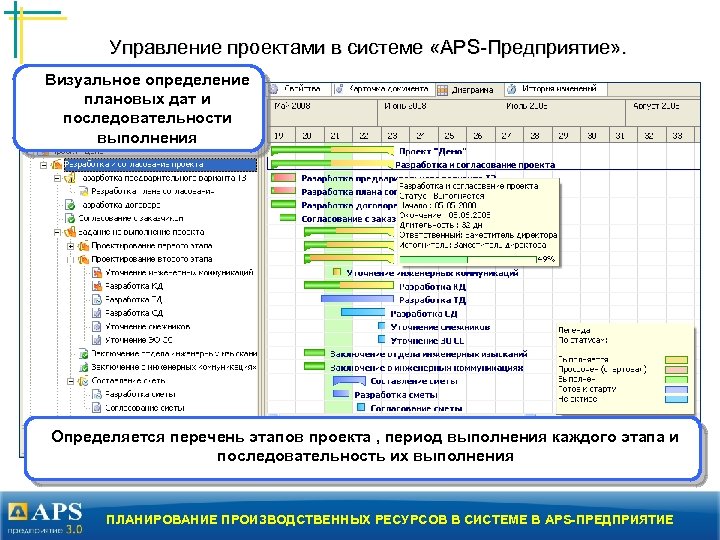The height and width of the screenshot is (540, 720).
Task: Click Gantt bar Заключение отдела инженерных изысканий
Action: [315, 353]
